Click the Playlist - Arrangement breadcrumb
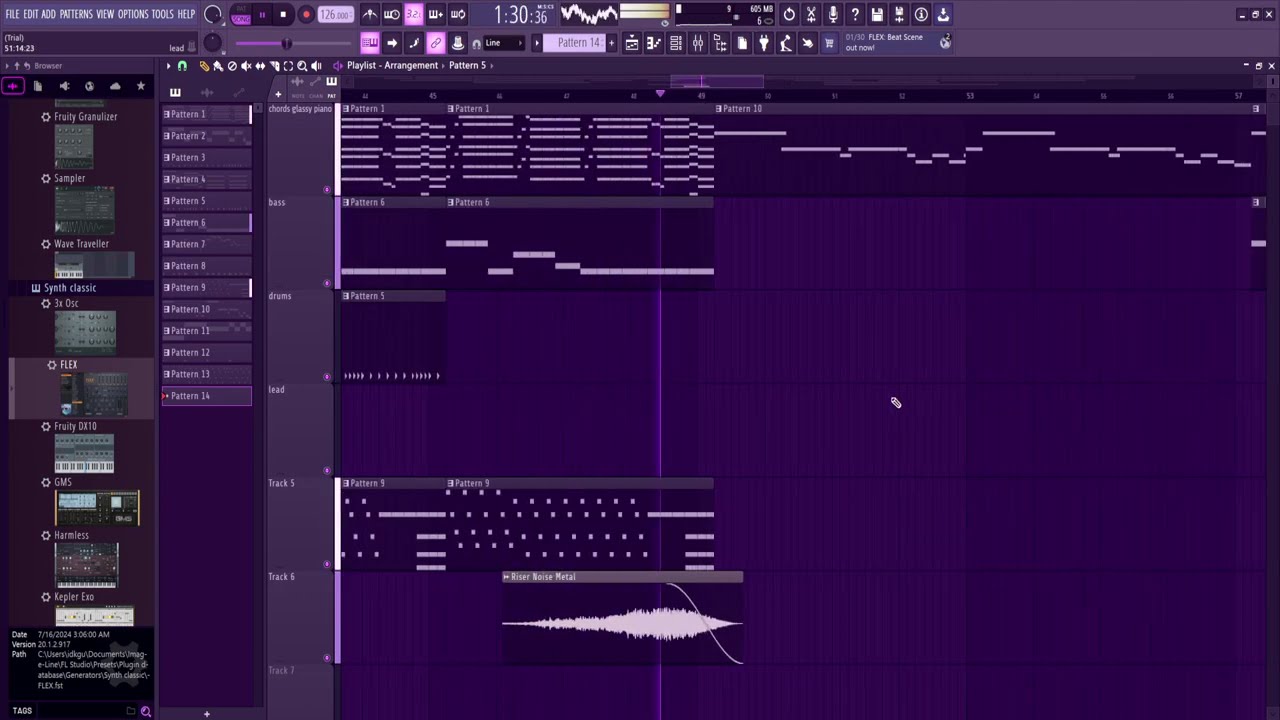Image resolution: width=1280 pixels, height=720 pixels. [x=392, y=66]
